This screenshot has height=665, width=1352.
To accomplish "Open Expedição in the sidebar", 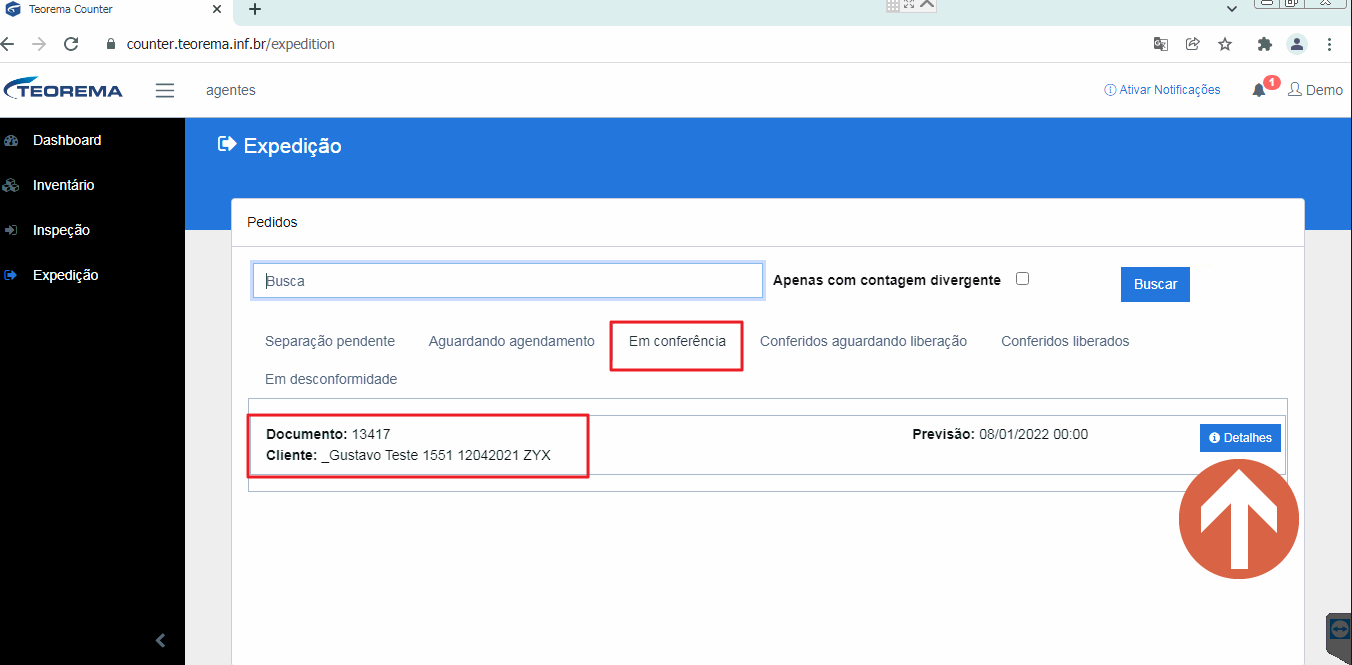I will 65,275.
